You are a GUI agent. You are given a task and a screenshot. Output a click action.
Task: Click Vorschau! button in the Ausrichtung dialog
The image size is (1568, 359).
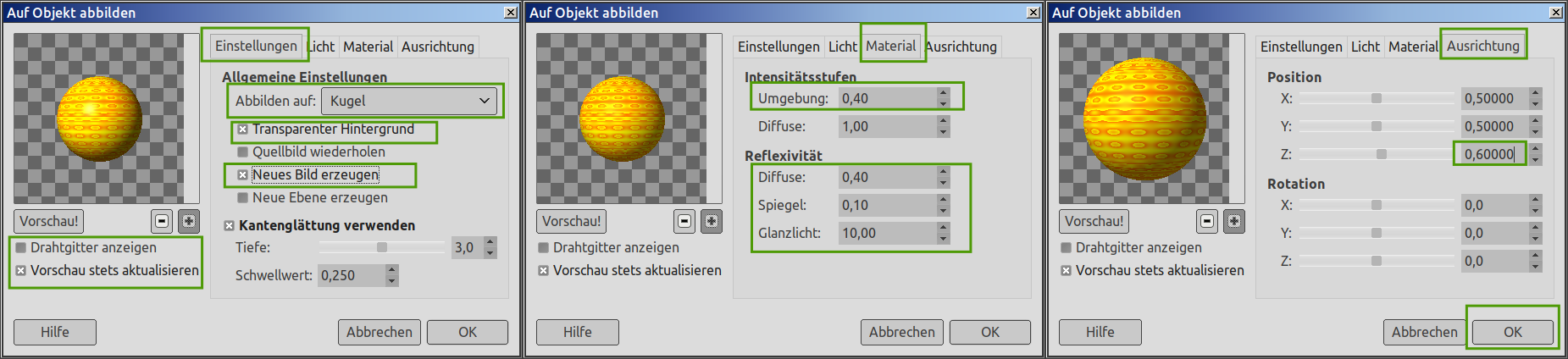coord(1094,221)
